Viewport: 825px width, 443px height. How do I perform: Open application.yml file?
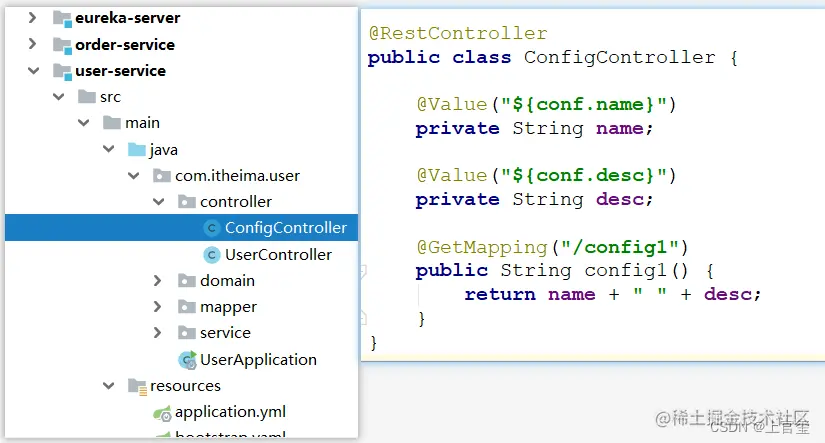pyautogui.click(x=230, y=412)
